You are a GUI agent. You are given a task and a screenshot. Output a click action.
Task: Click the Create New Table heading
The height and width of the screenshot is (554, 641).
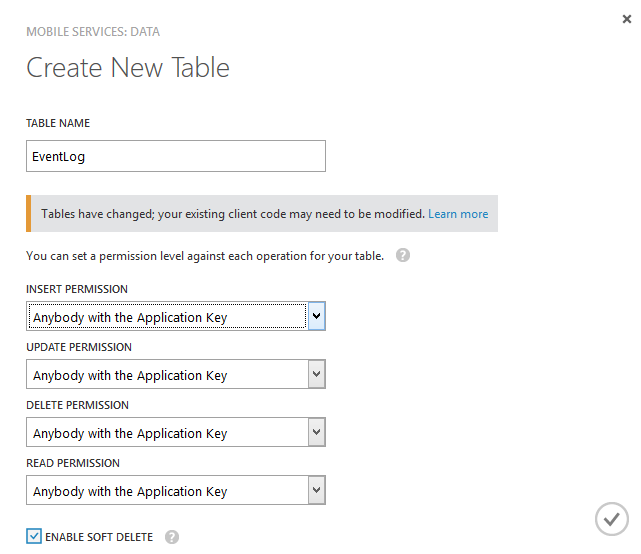point(128,68)
